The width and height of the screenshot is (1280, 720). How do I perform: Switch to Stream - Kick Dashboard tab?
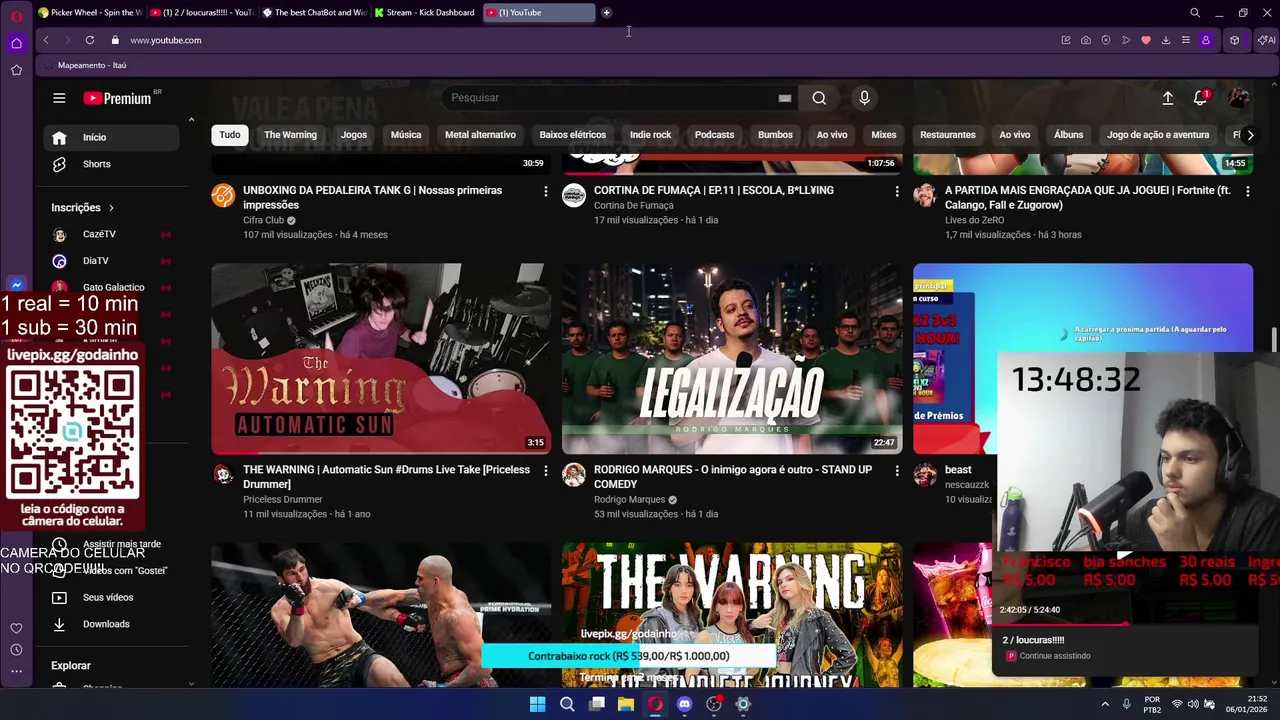point(425,13)
